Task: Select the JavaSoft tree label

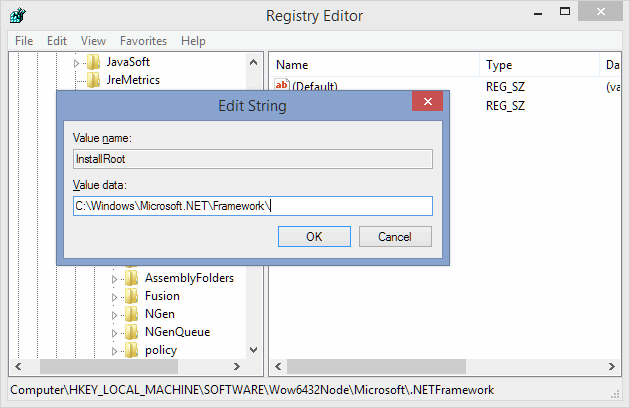Action: pyautogui.click(x=128, y=62)
